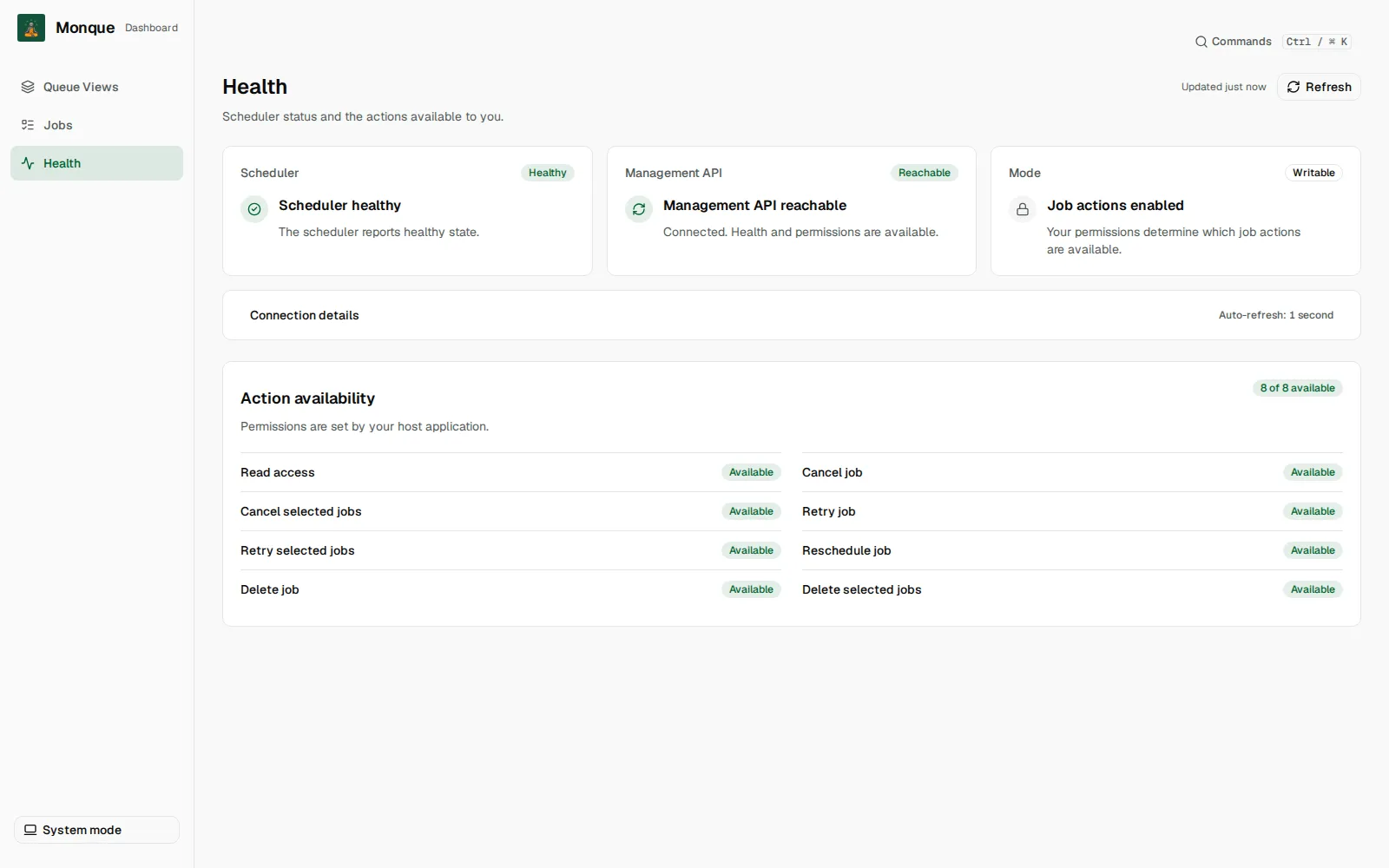The height and width of the screenshot is (868, 1389).
Task: Go to the Jobs page
Action: coord(96,125)
